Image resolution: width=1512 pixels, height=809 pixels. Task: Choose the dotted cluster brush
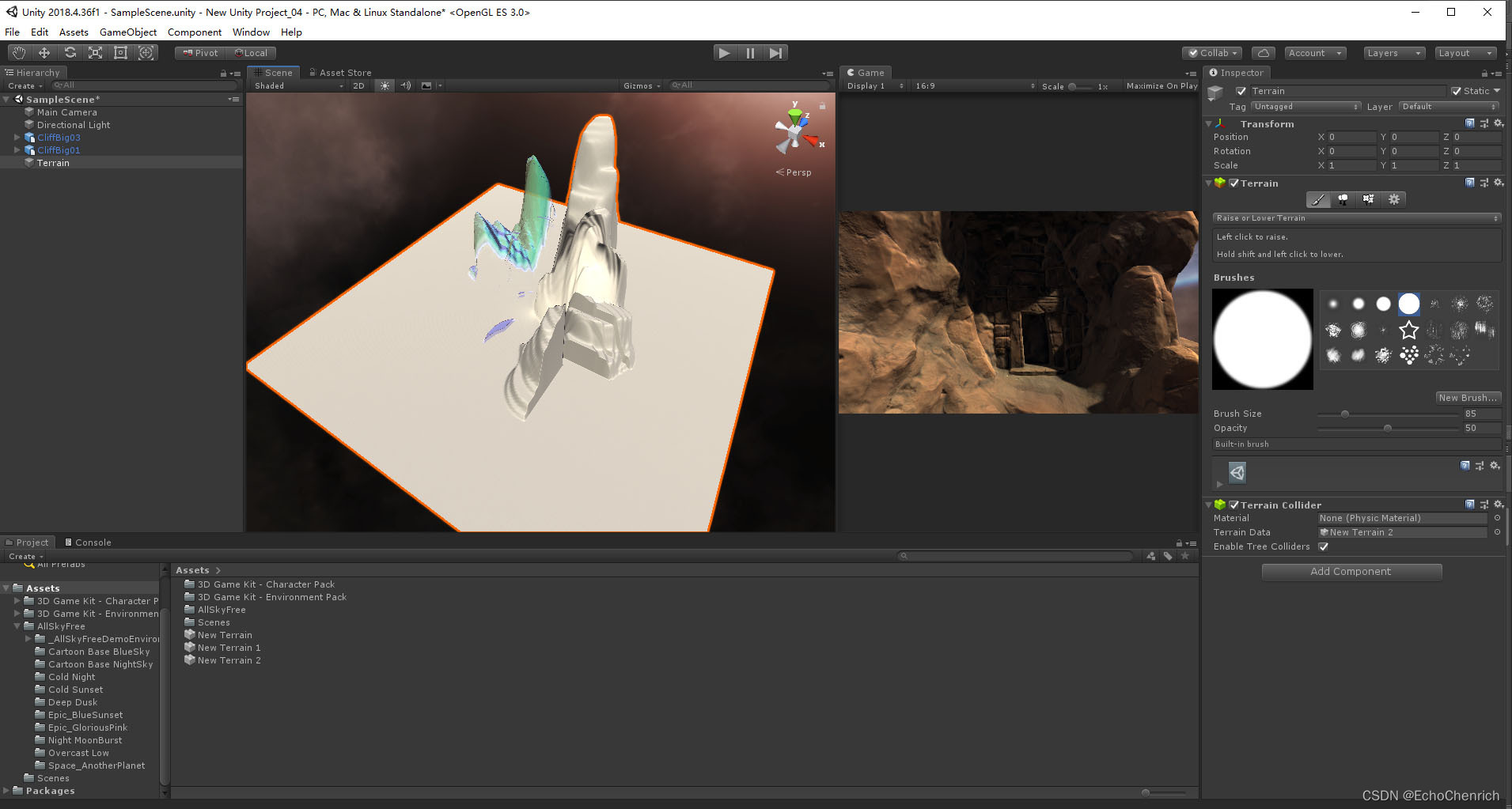[1408, 356]
